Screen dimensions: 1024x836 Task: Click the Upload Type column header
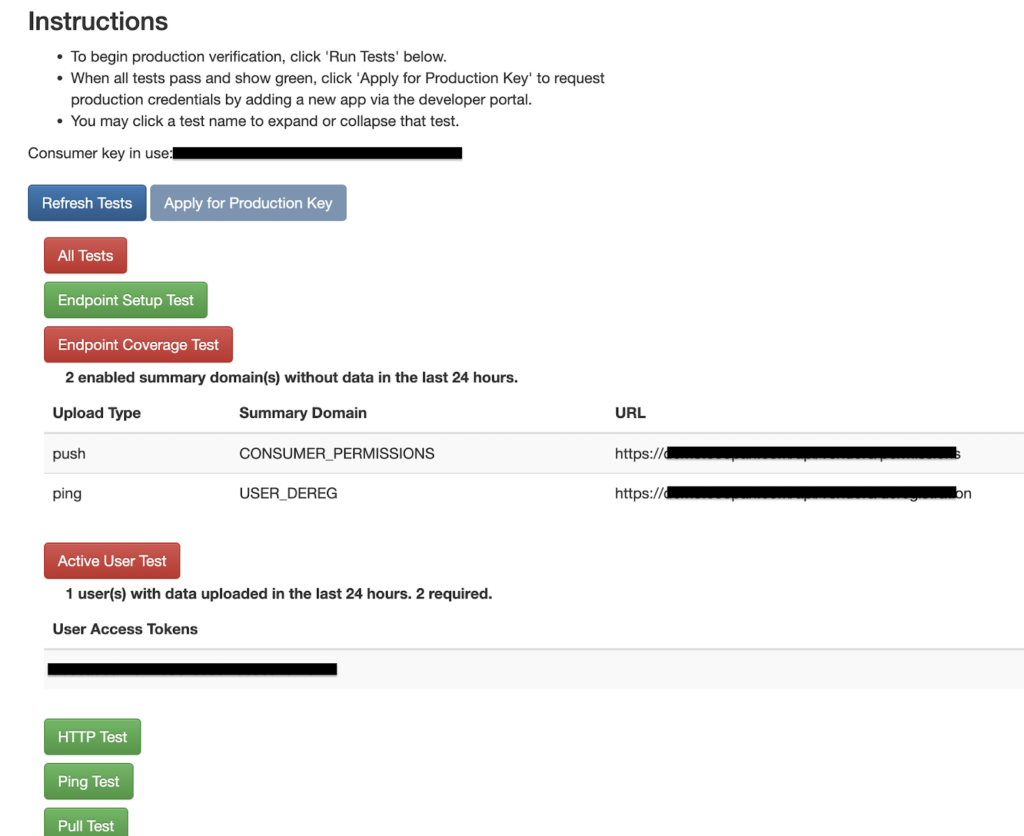click(97, 413)
